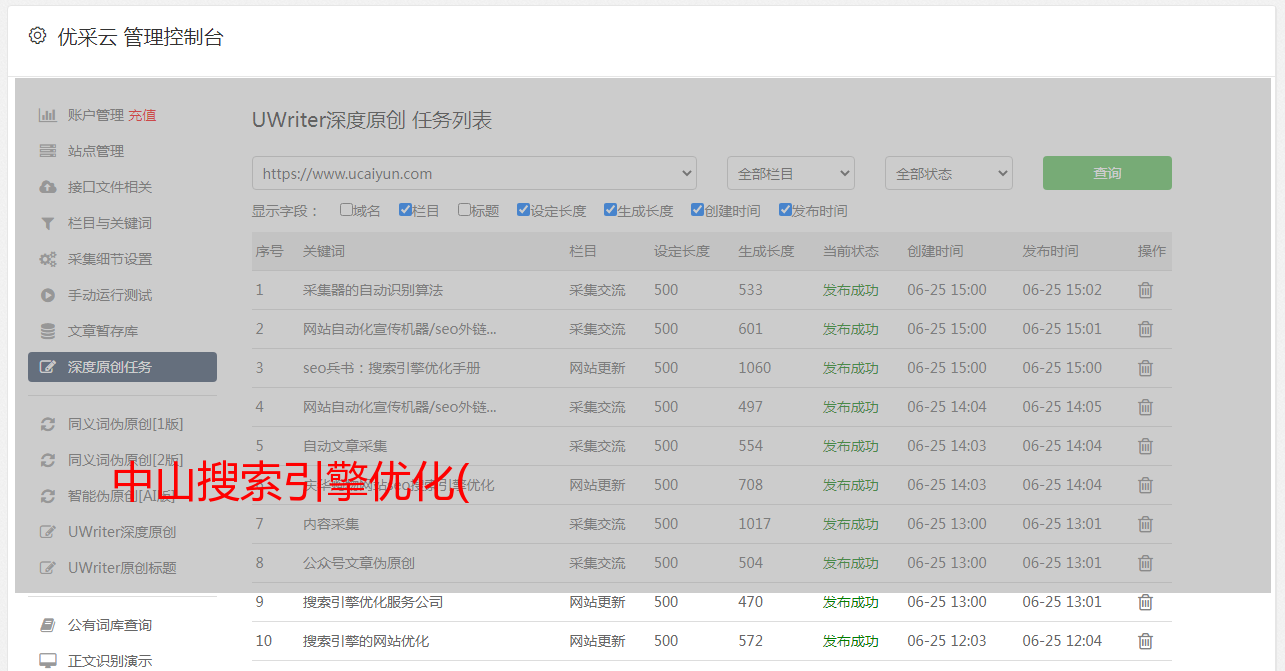1285x671 pixels.
Task: Click the 发布时间 column header
Action: 1050,251
